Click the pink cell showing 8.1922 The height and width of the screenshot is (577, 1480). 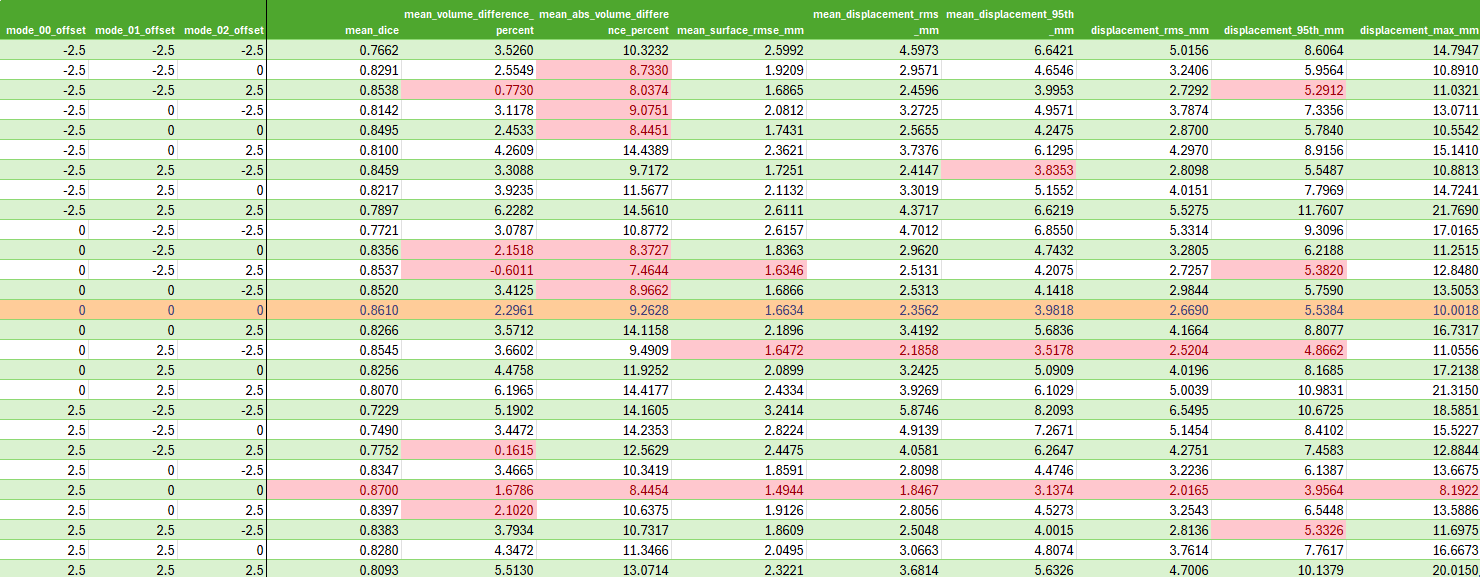coord(1412,490)
